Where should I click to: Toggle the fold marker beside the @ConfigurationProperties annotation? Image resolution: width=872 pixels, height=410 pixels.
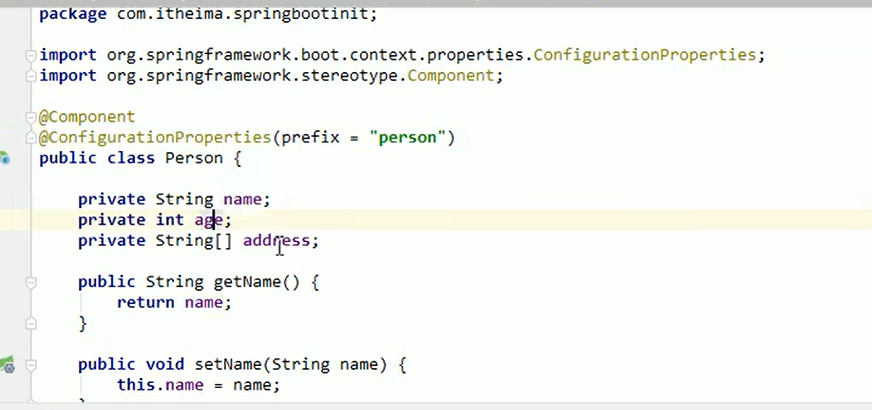pyautogui.click(x=31, y=137)
